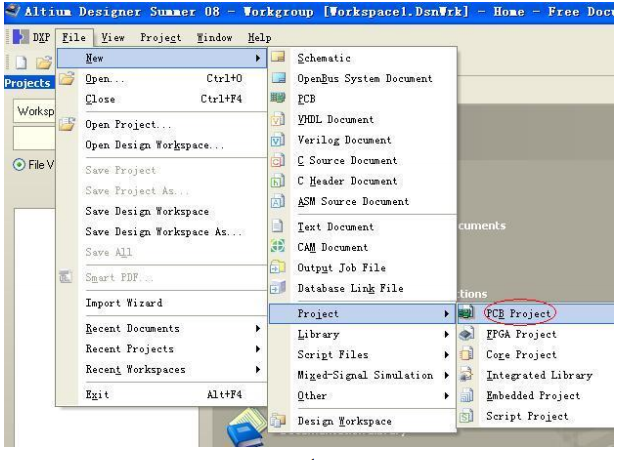Click the Workspace name field in Projects panel
Viewport: 624px width, 460px height.
(34, 111)
